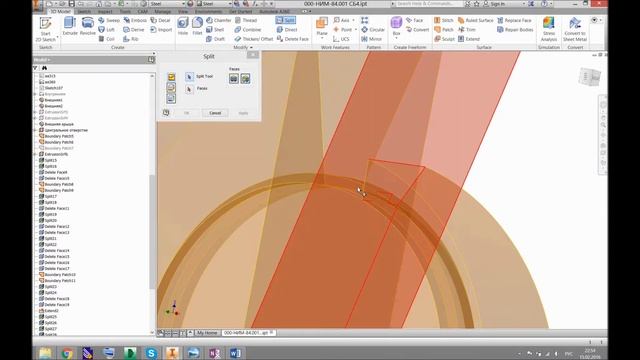
Task: Choose the Chamfer tool
Action: point(218,20)
